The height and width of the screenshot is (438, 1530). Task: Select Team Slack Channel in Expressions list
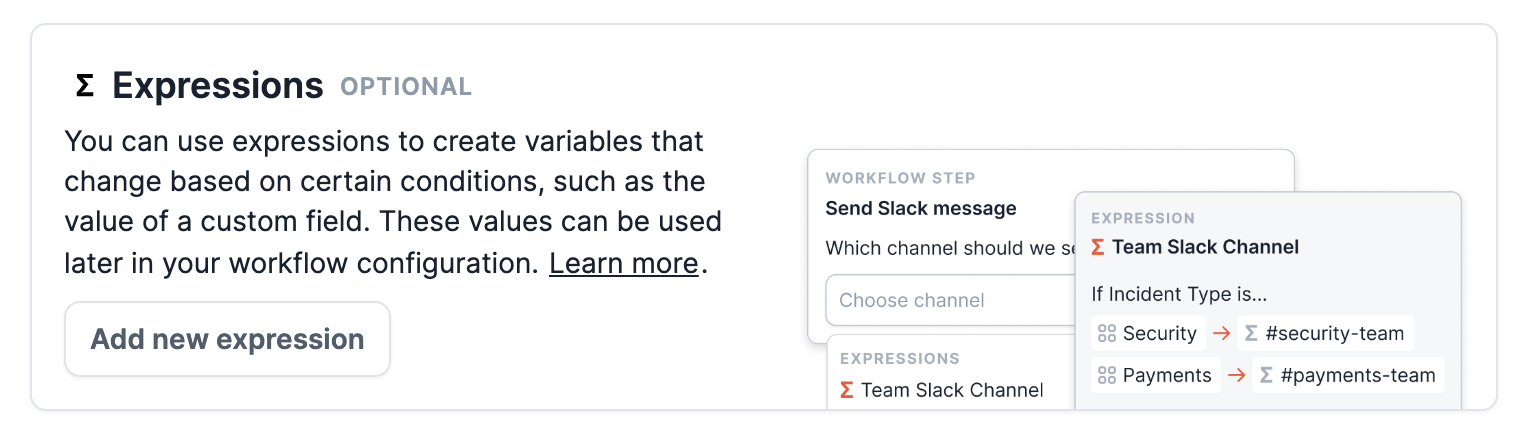pyautogui.click(x=942, y=389)
